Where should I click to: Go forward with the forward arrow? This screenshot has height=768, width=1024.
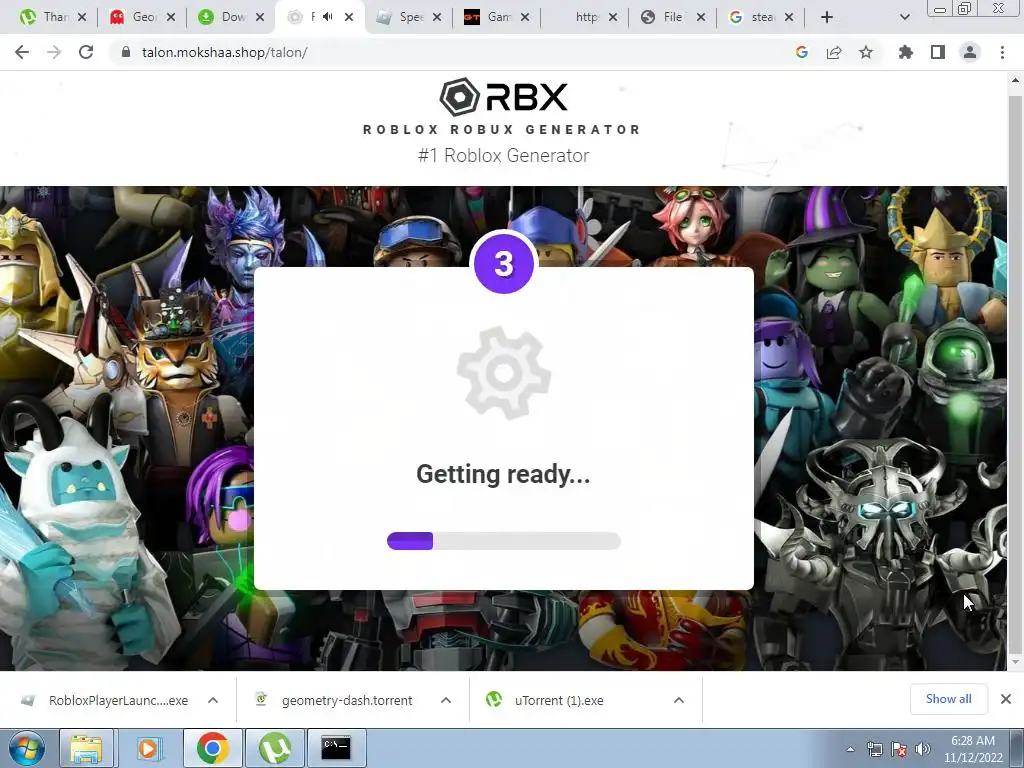(x=54, y=52)
